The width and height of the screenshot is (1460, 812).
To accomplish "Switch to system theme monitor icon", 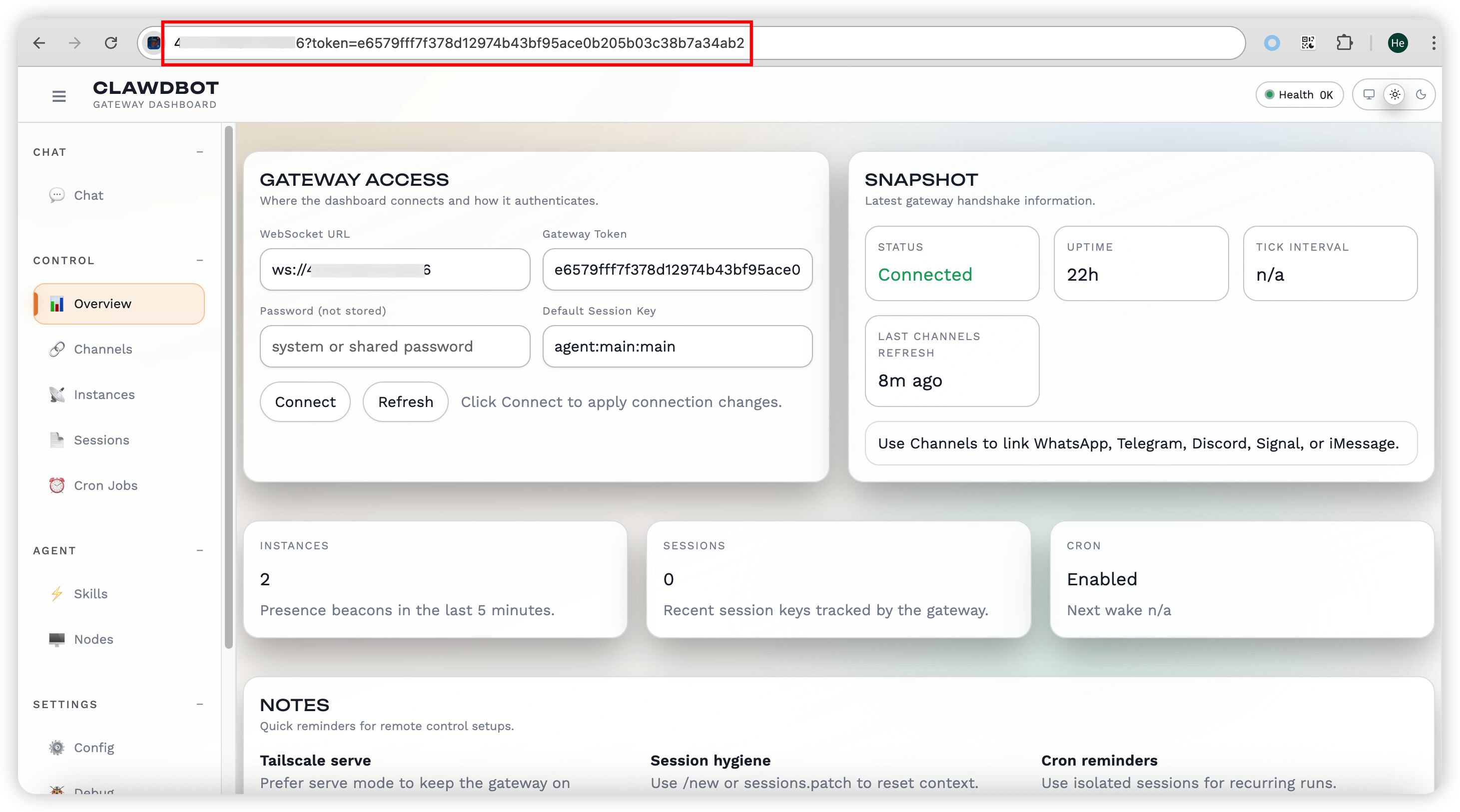I will coord(1369,94).
